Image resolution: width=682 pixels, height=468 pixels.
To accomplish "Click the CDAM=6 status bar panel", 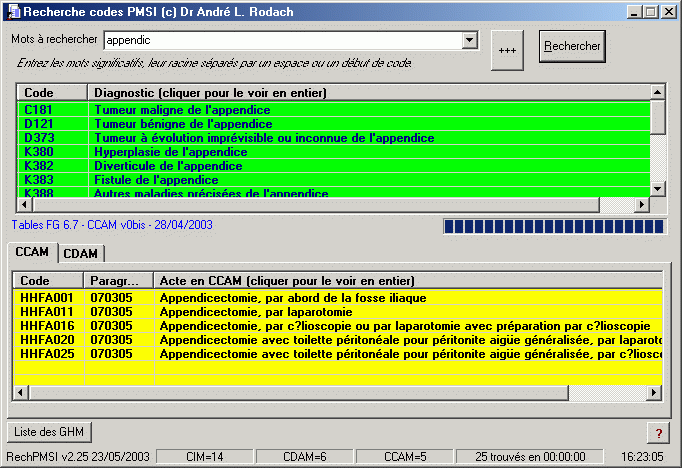I will (304, 457).
